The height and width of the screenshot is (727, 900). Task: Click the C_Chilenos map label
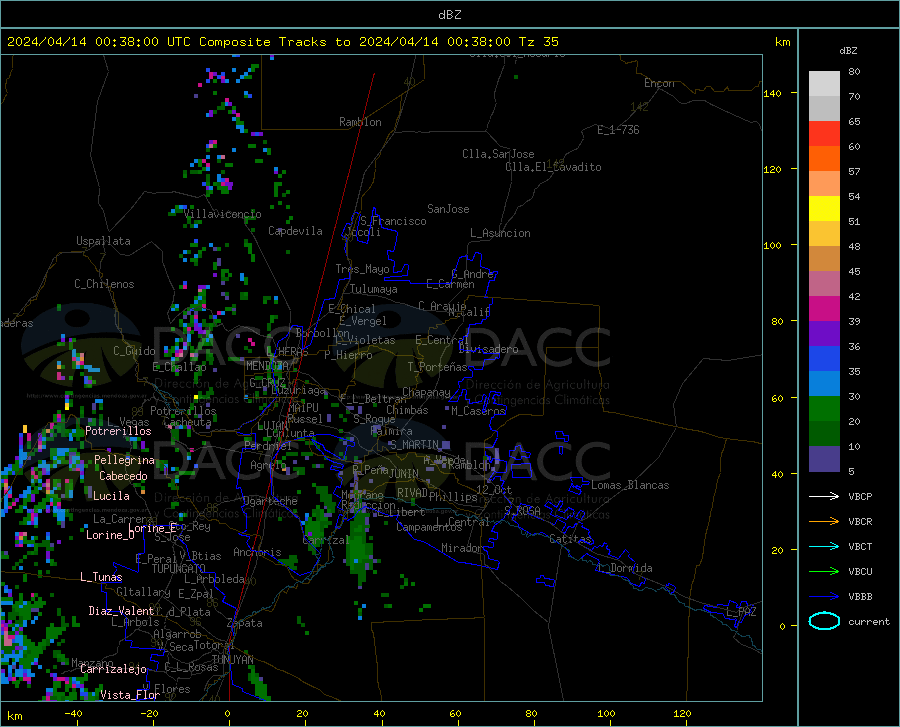[x=104, y=284]
